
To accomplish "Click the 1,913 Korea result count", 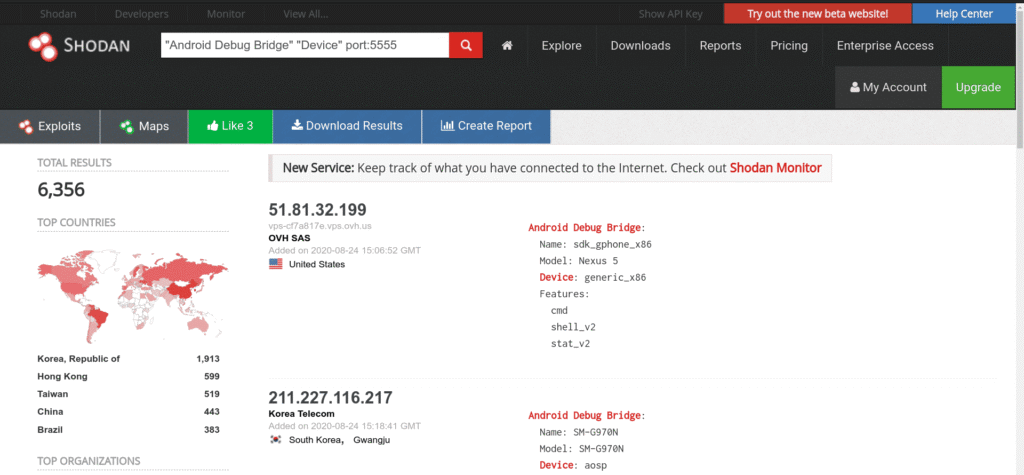I will pos(208,359).
